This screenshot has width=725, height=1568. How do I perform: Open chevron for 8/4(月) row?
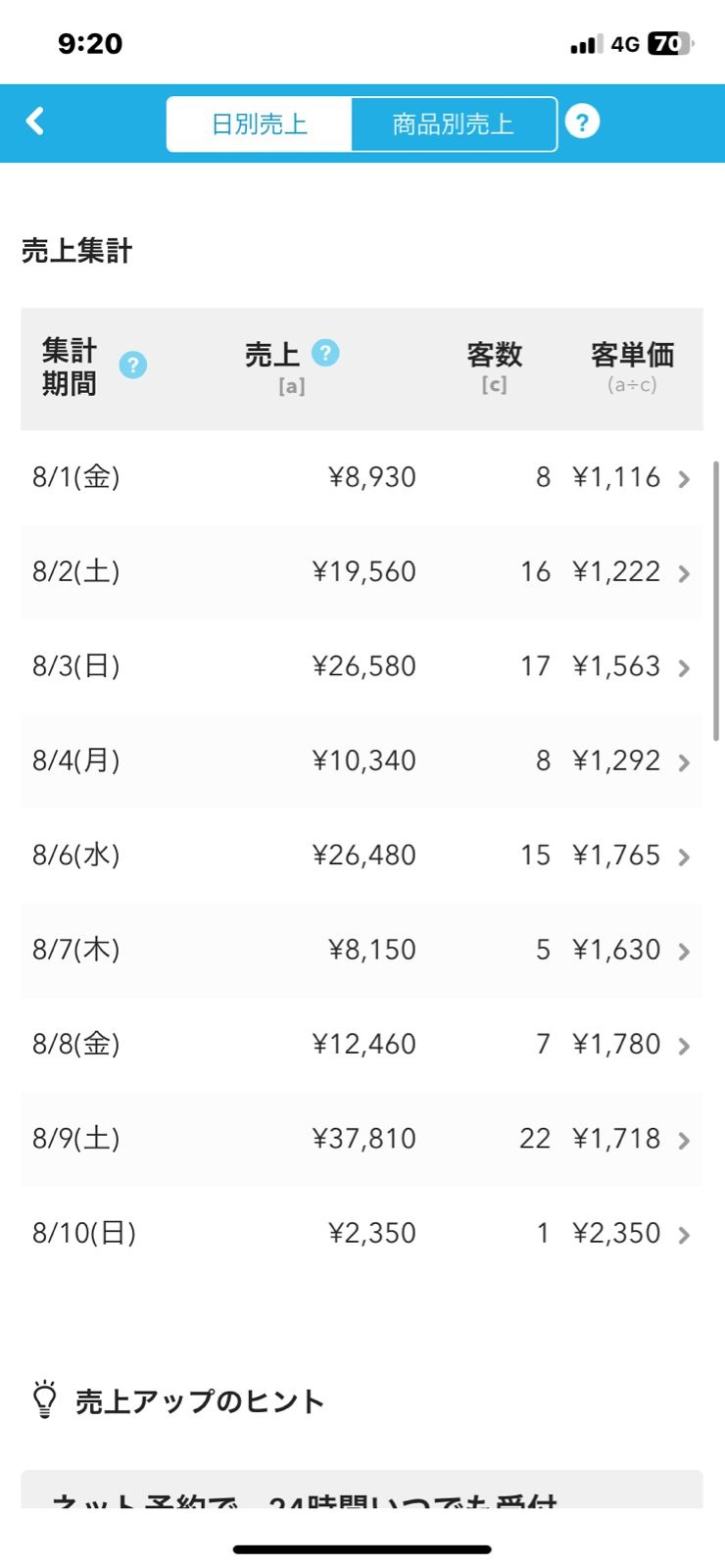[684, 762]
